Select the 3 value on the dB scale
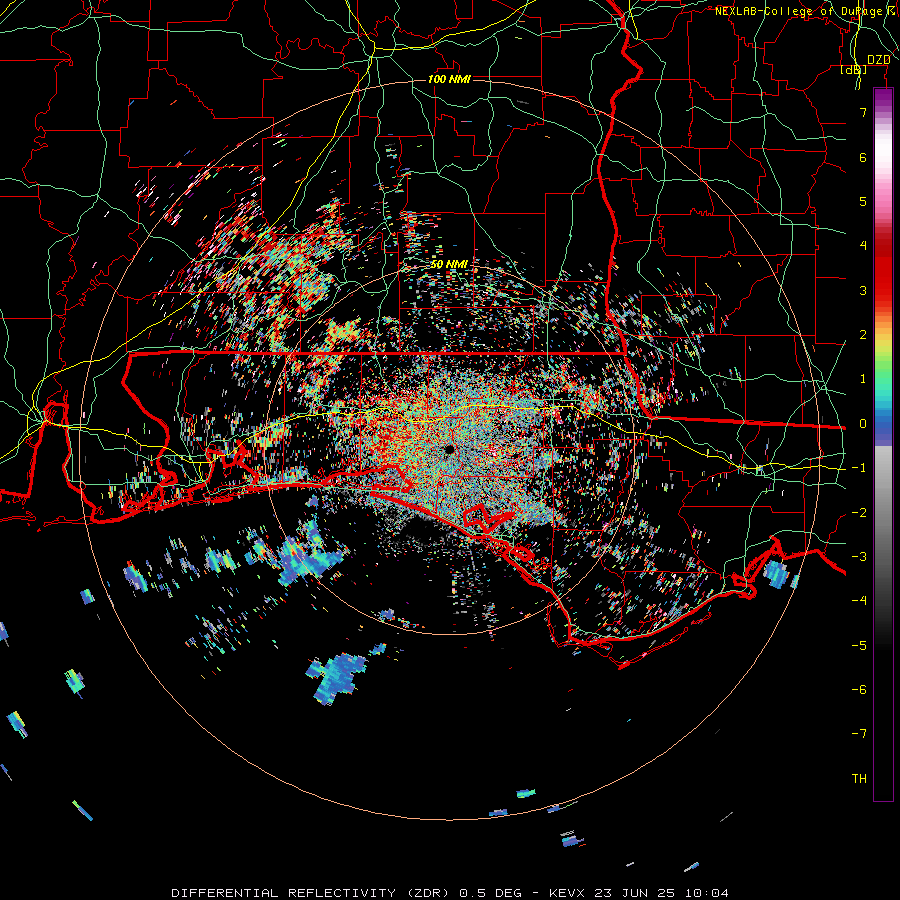 [863, 290]
